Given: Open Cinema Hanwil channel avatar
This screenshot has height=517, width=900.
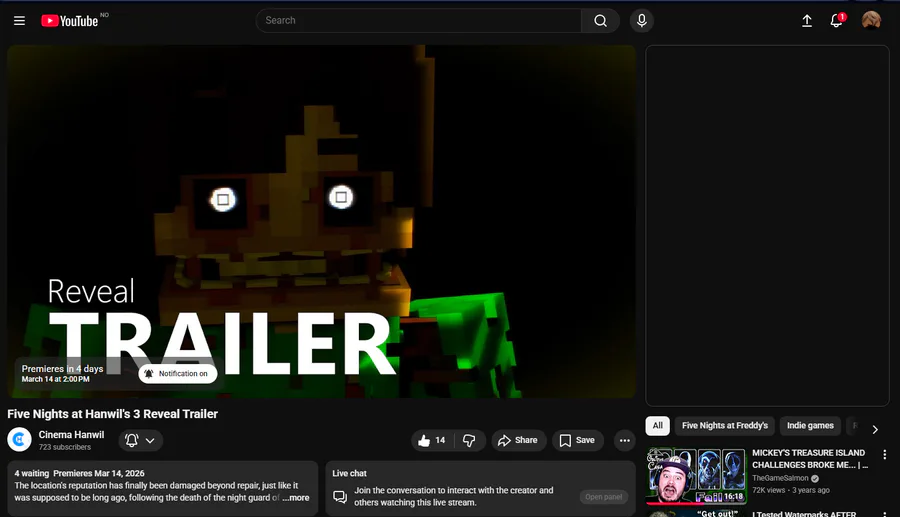Looking at the screenshot, I should point(20,440).
